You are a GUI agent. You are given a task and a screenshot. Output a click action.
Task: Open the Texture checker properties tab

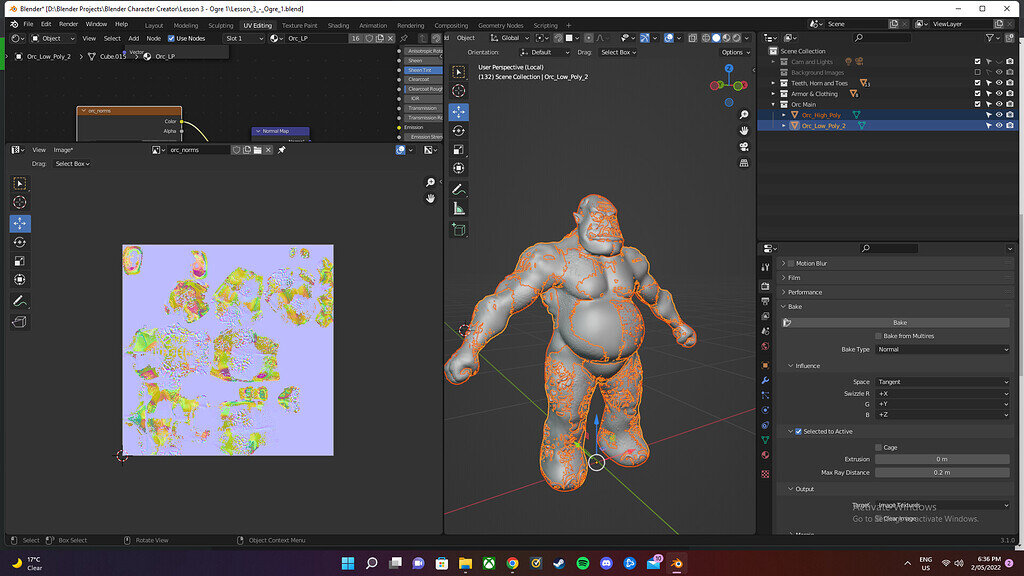coord(765,474)
